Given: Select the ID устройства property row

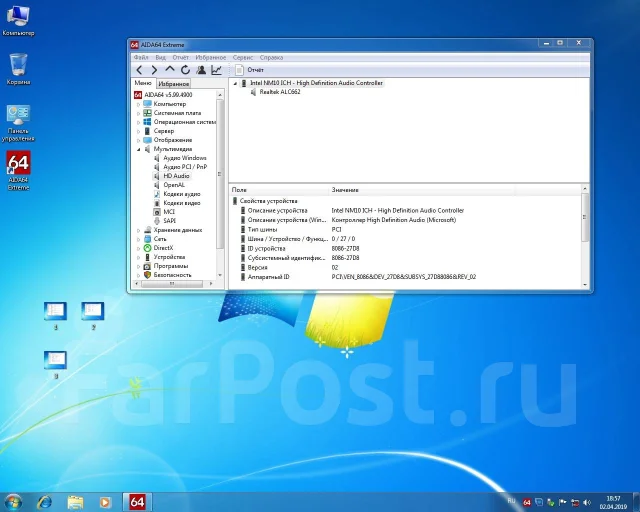Looking at the screenshot, I should click(x=407, y=249).
